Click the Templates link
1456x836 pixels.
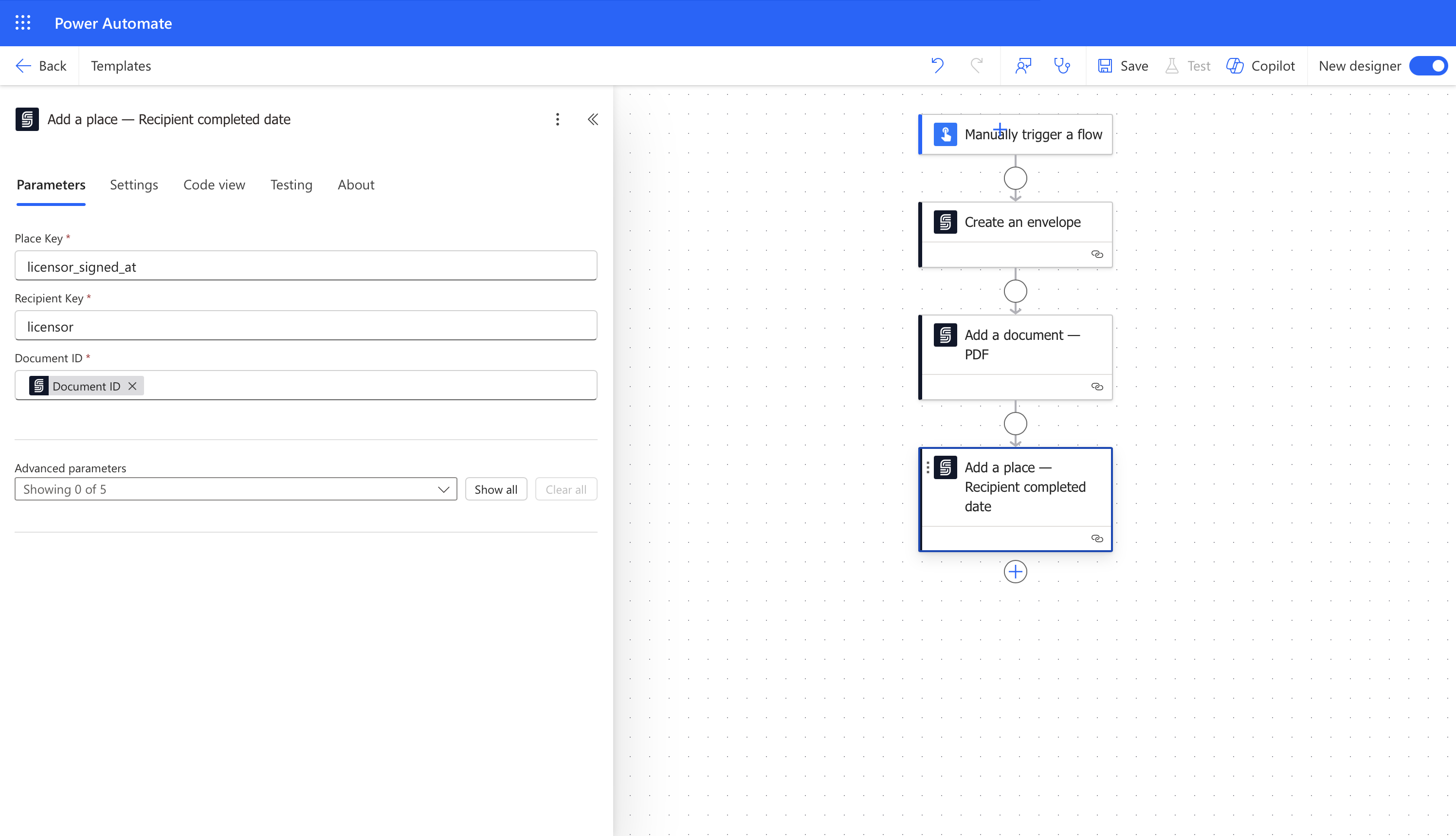tap(121, 66)
